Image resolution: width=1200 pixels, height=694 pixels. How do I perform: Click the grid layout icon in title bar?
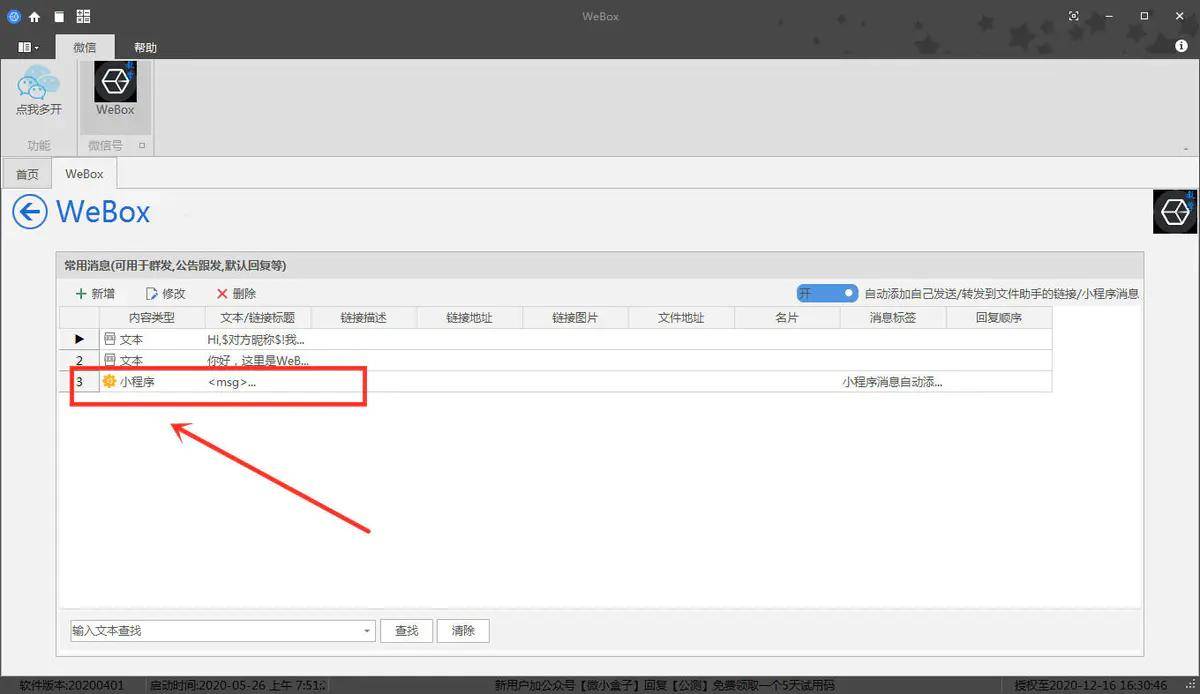[83, 16]
